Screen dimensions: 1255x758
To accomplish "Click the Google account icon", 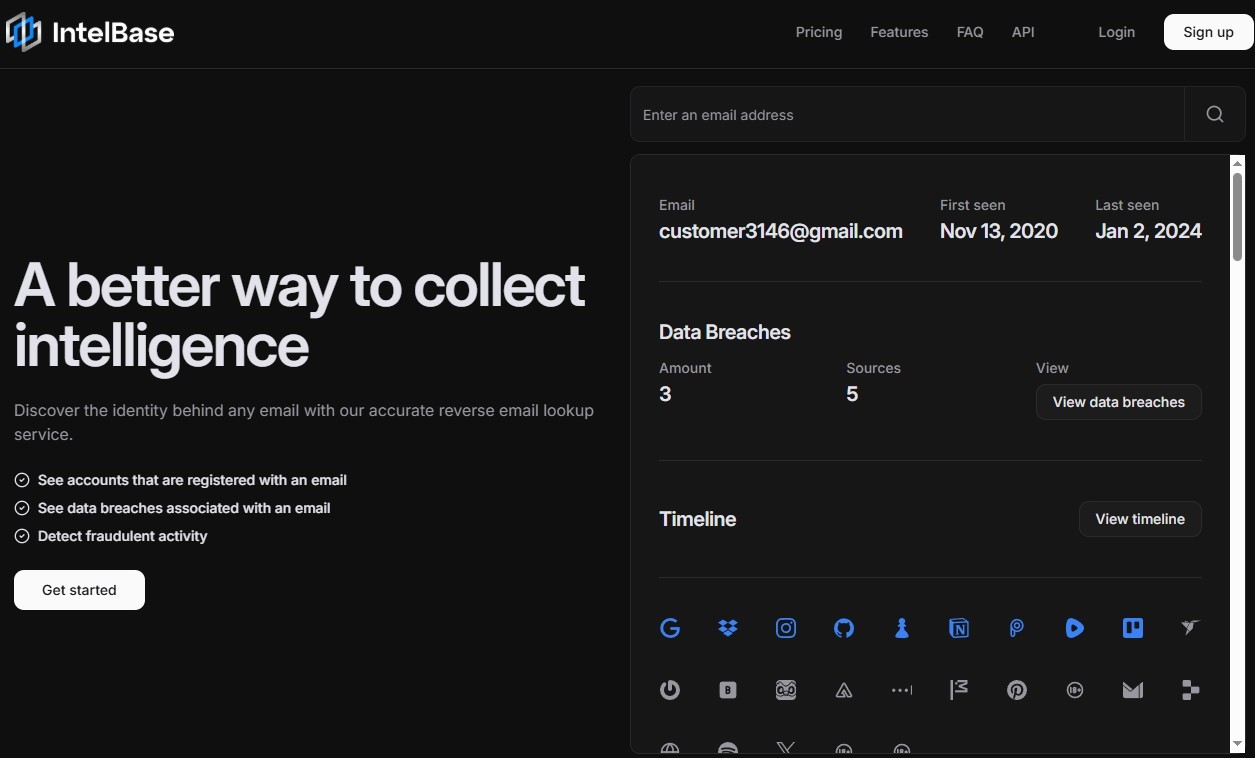I will point(670,628).
